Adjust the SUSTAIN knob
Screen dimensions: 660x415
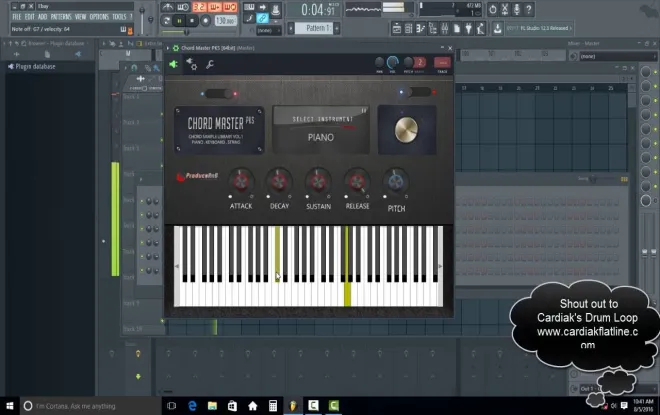(x=318, y=182)
